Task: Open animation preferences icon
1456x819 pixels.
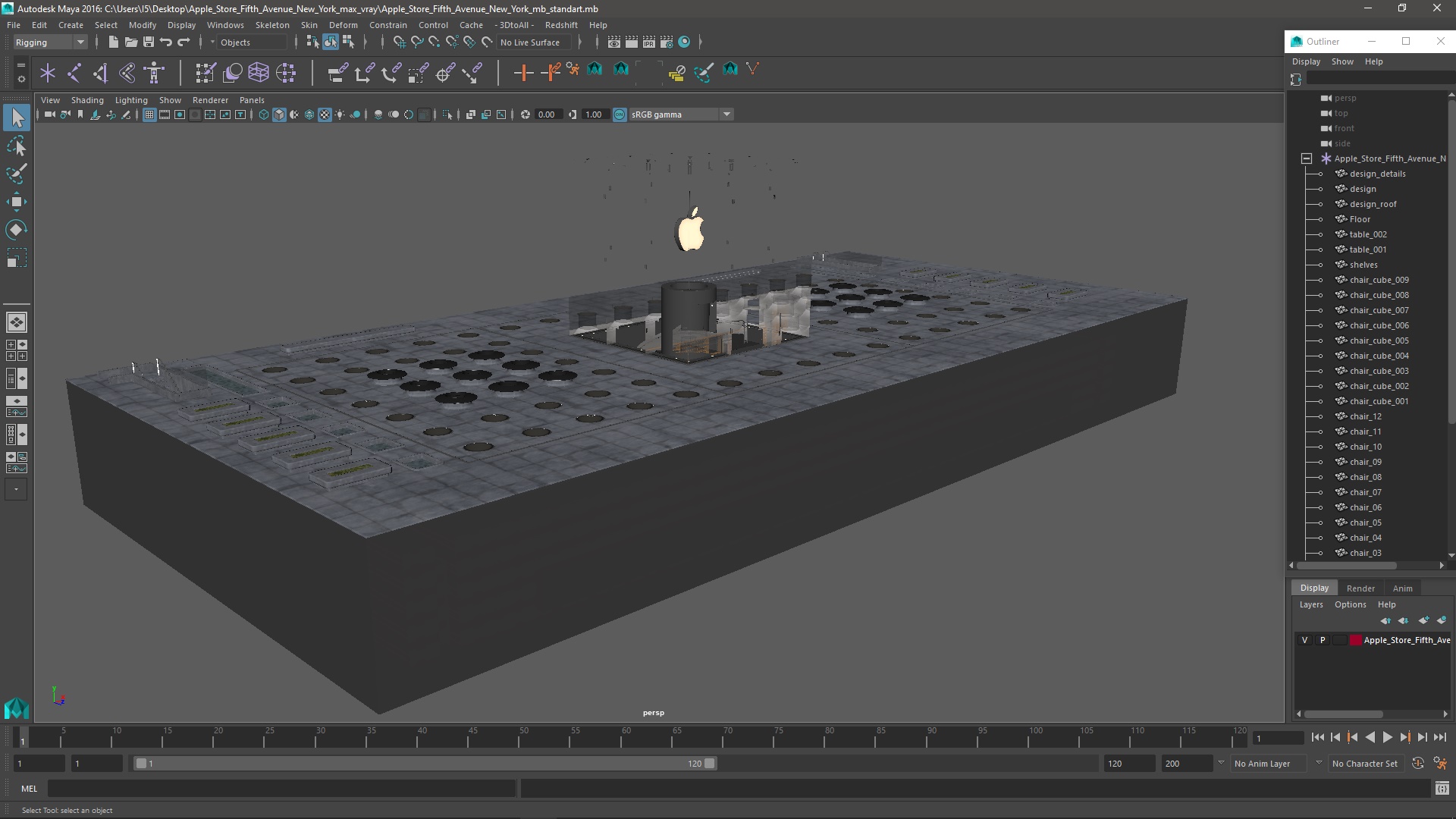Action: pos(1440,764)
